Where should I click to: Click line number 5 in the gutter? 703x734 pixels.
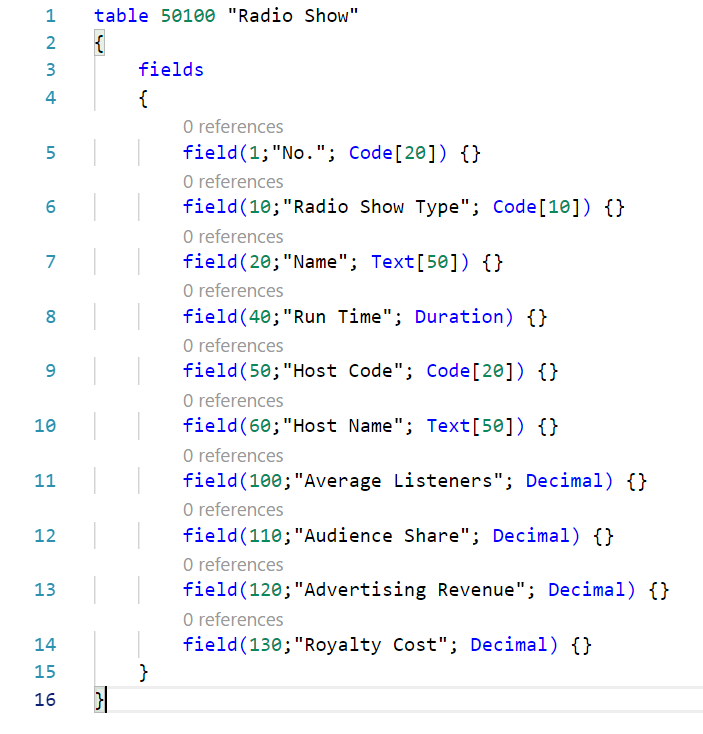51,153
